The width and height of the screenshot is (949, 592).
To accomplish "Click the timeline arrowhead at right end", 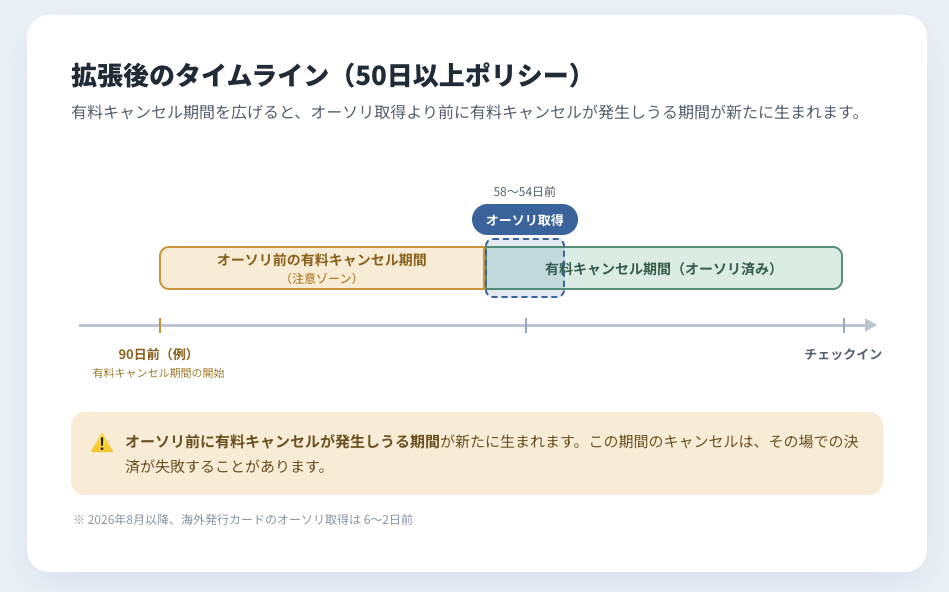I will [x=870, y=325].
